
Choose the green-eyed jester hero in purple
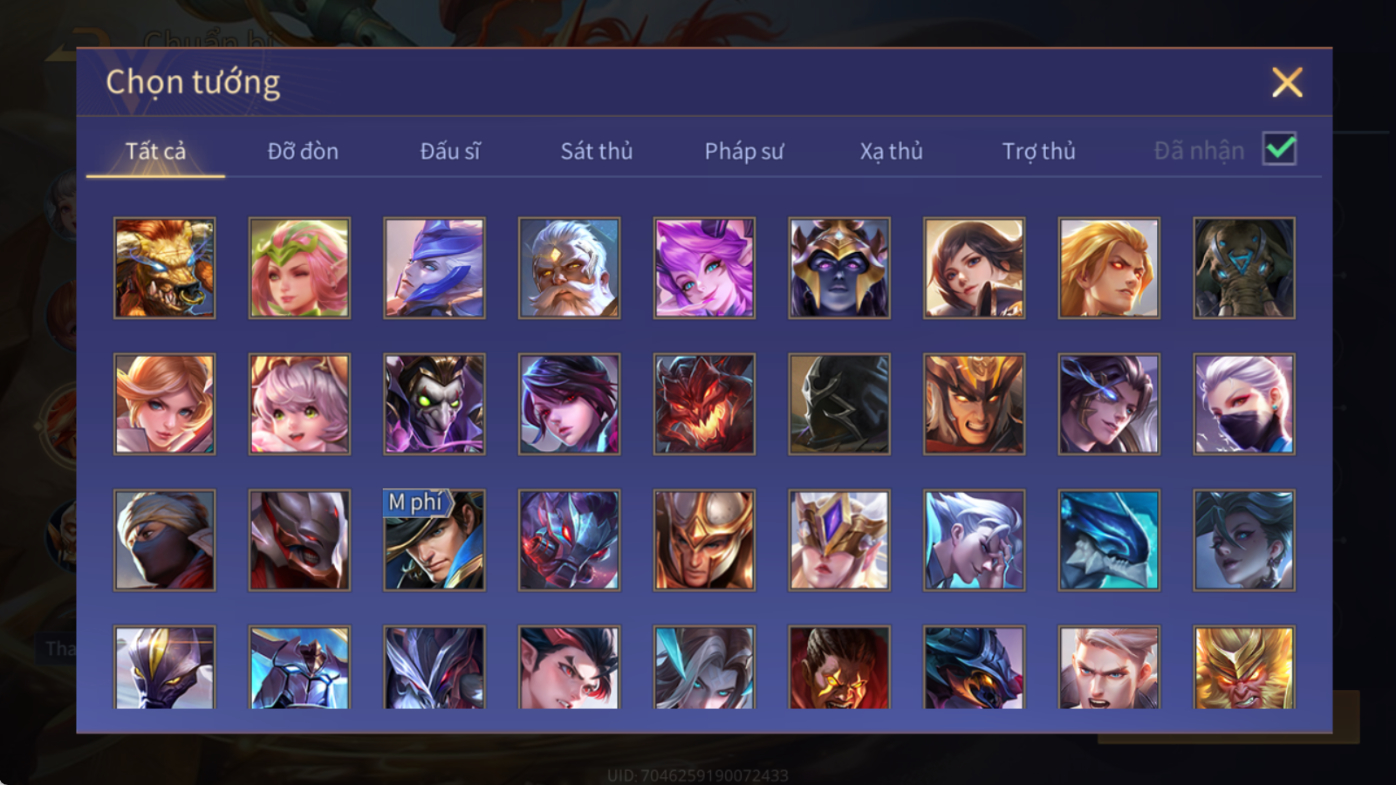[x=434, y=404]
